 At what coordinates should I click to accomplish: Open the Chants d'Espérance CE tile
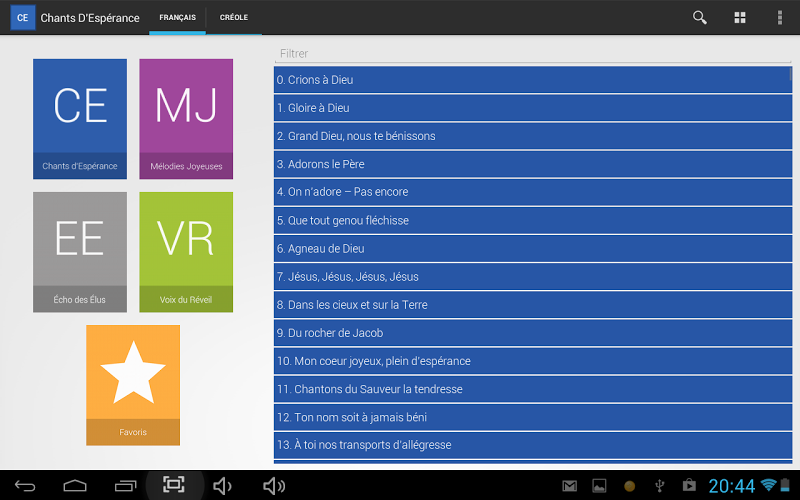pyautogui.click(x=80, y=119)
